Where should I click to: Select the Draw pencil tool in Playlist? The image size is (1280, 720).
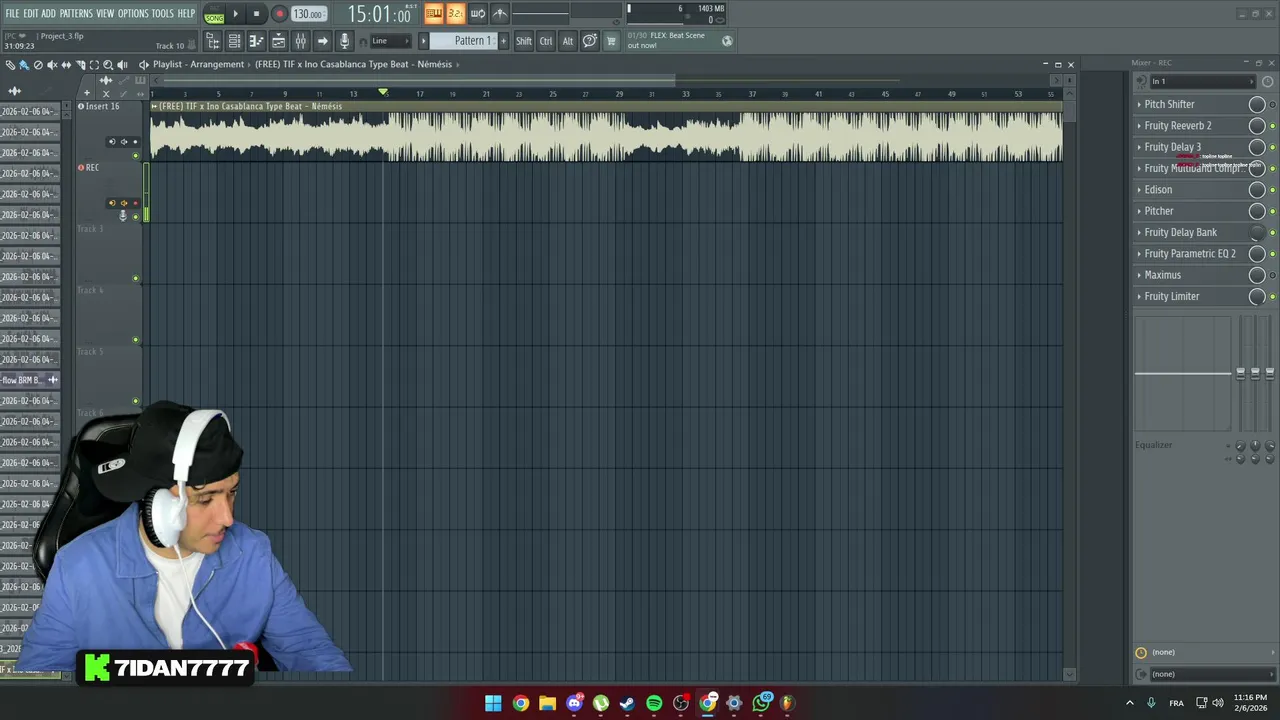tap(10, 65)
